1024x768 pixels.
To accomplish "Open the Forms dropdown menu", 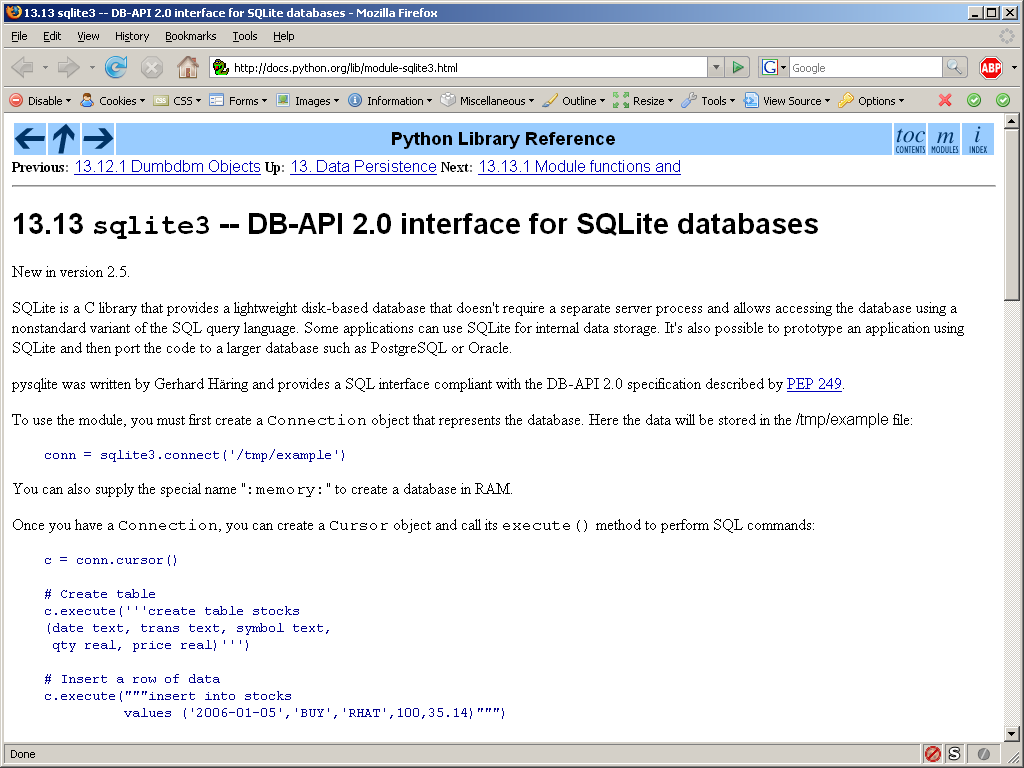I will (238, 101).
